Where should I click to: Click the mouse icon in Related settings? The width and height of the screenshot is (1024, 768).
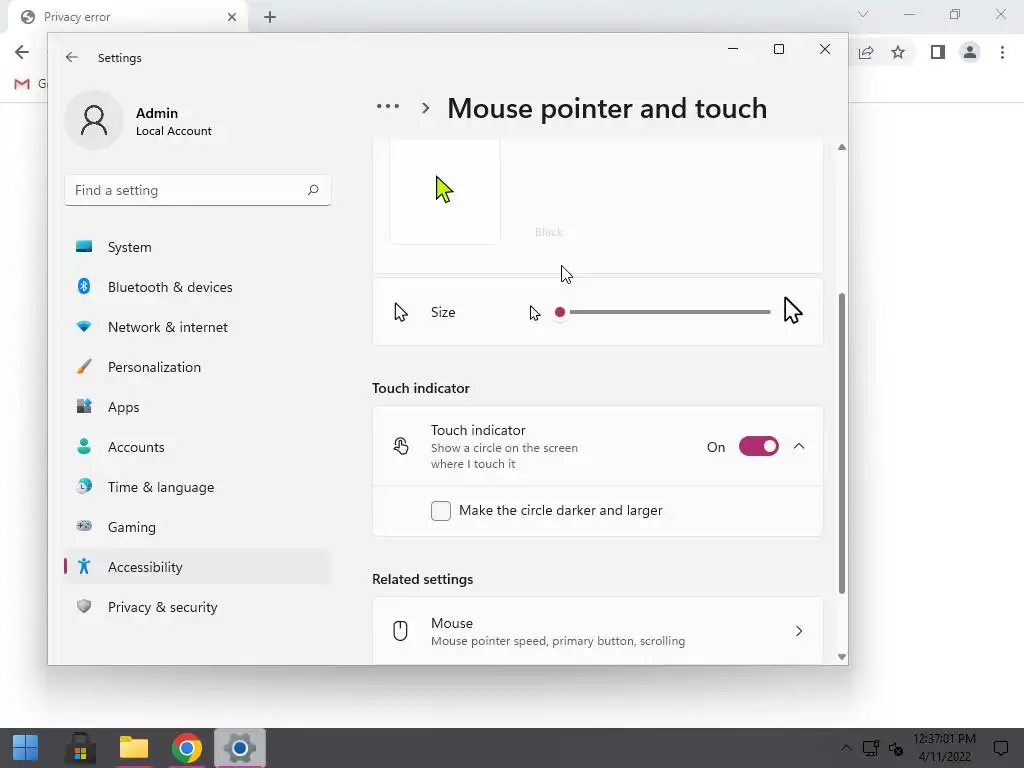[400, 631]
